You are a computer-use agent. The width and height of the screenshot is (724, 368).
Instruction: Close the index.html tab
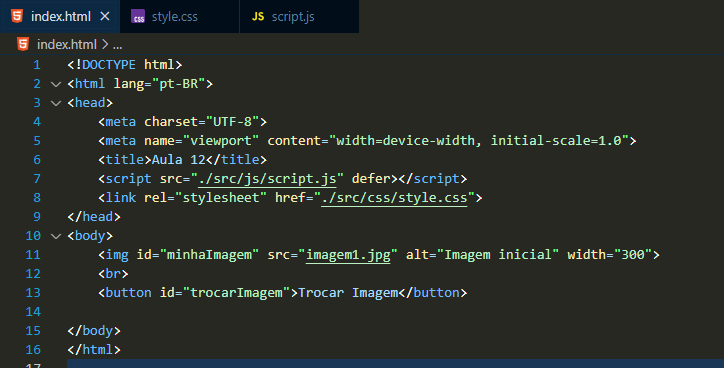[105, 17]
